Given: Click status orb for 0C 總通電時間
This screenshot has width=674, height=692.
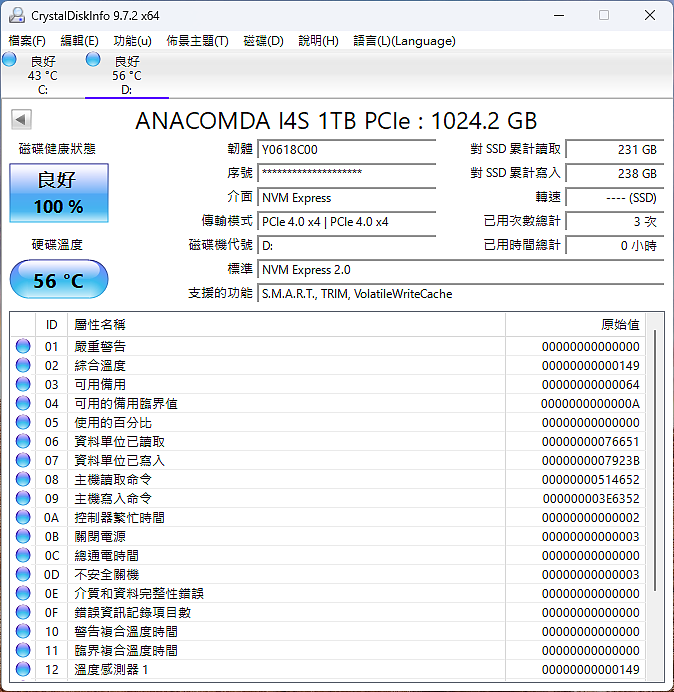Looking at the screenshot, I should 23,555.
